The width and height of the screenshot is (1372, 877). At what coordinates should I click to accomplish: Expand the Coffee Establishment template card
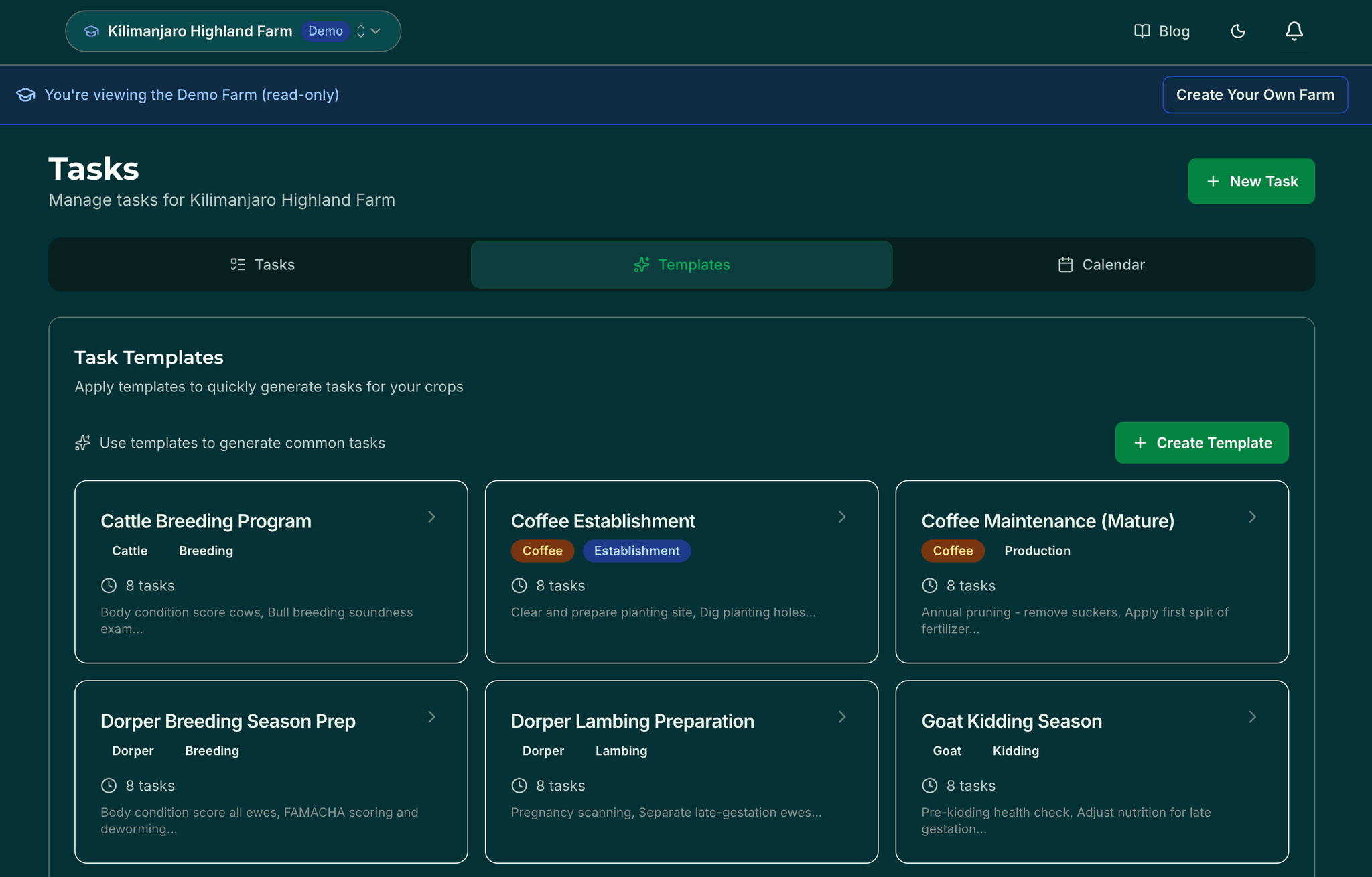tap(841, 517)
